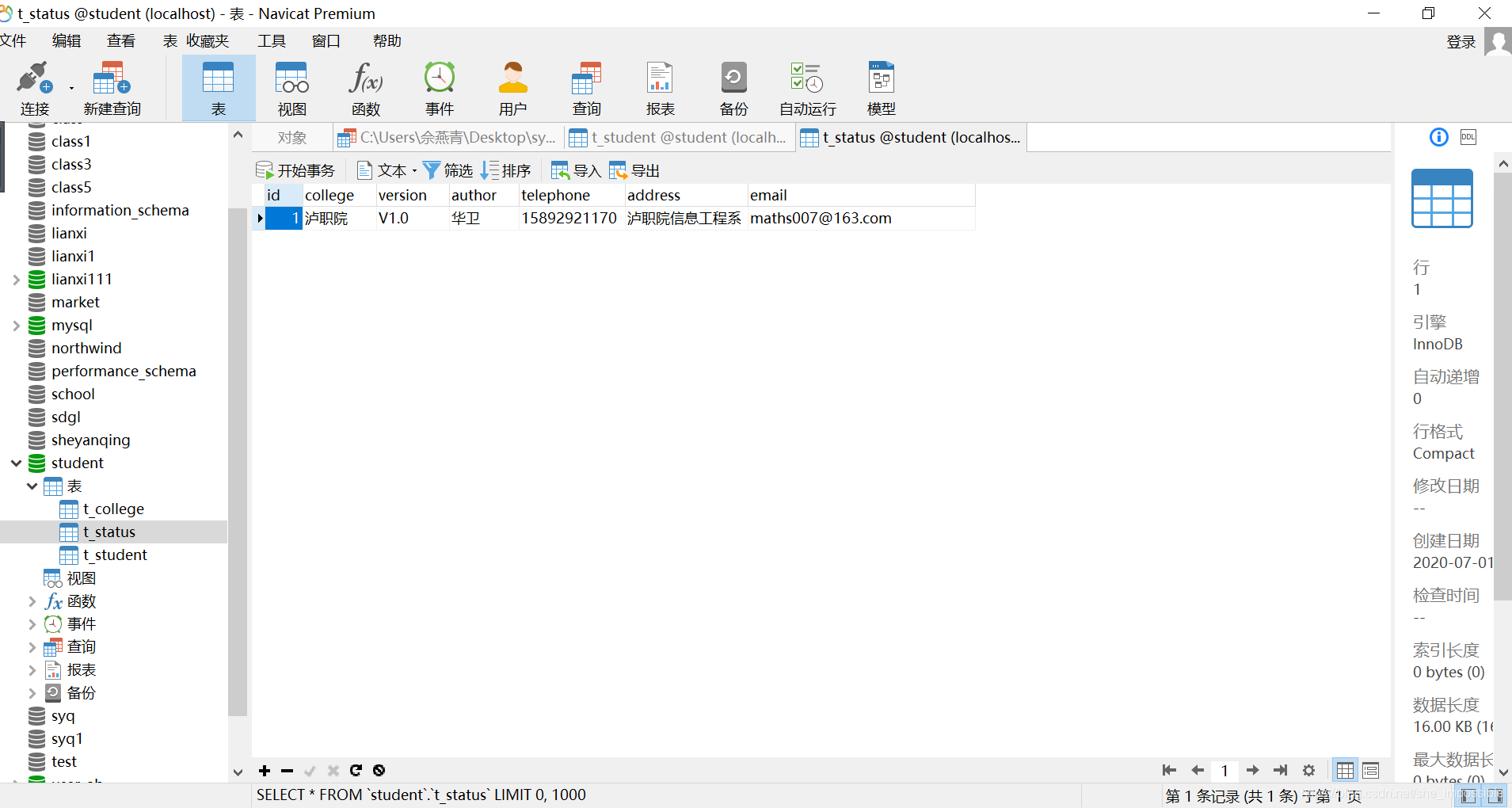
Task: Select the t_student table in tree
Action: (115, 555)
